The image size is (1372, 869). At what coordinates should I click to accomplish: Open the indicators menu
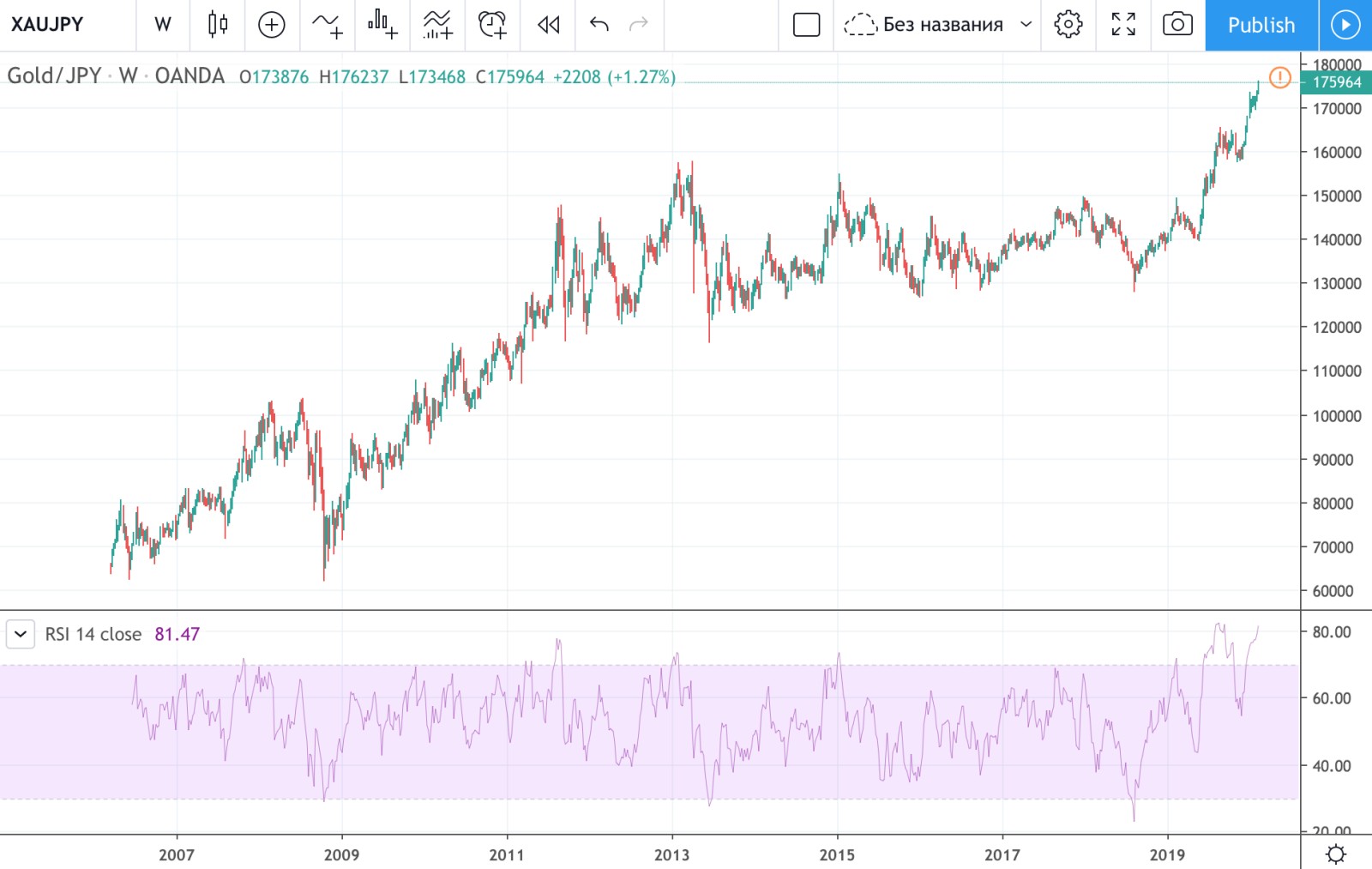coord(328,25)
